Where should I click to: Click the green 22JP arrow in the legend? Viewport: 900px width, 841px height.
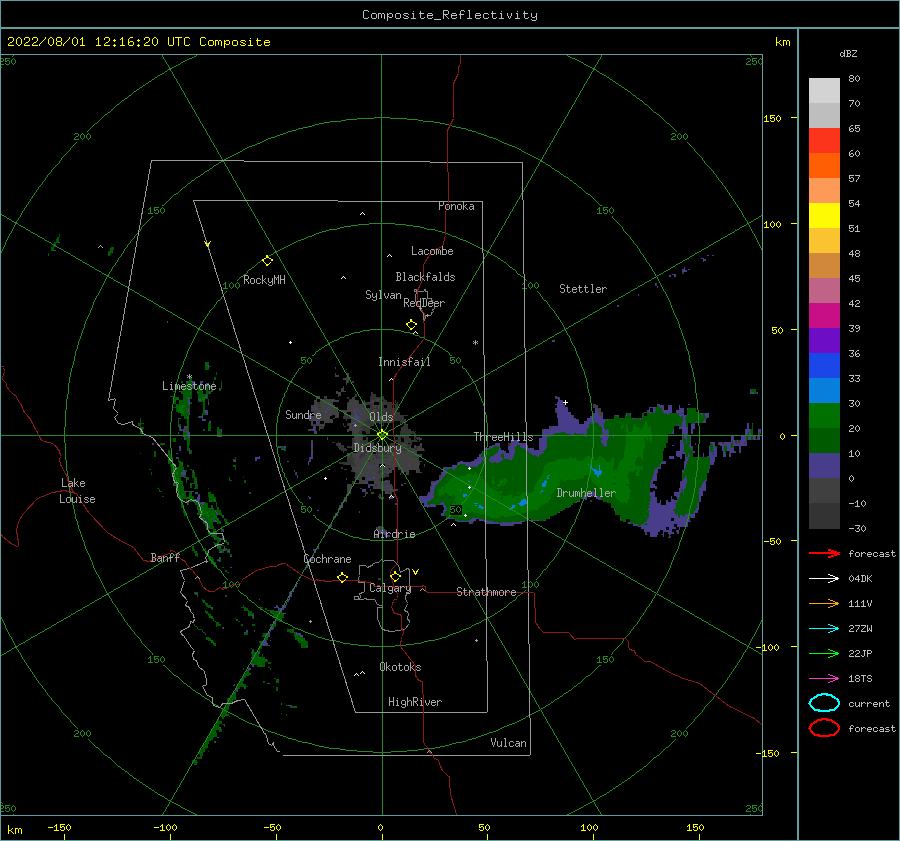coord(824,653)
